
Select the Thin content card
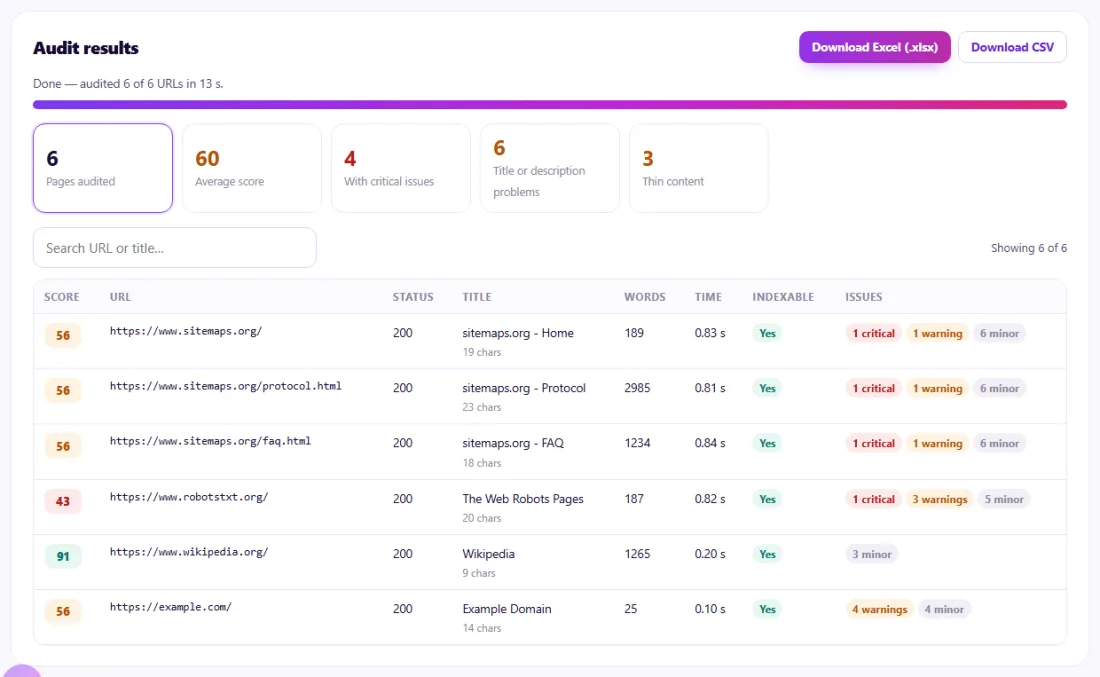pyautogui.click(x=699, y=168)
